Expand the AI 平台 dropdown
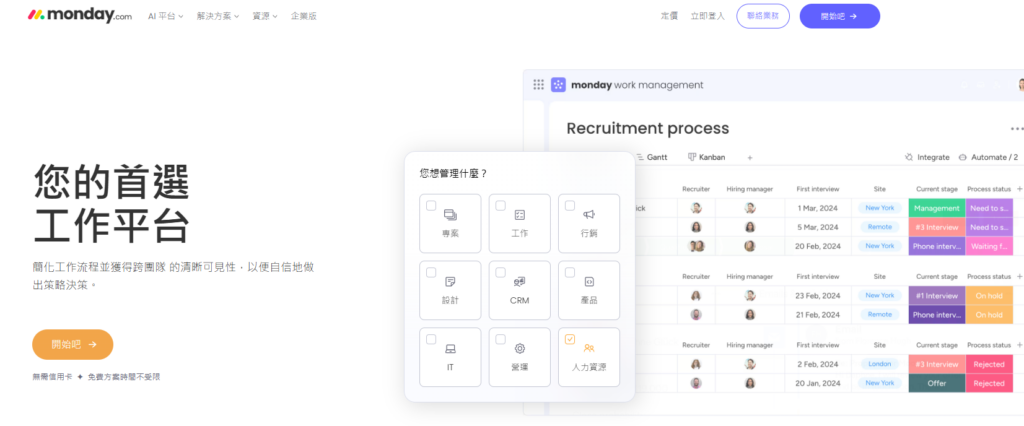 pos(165,16)
